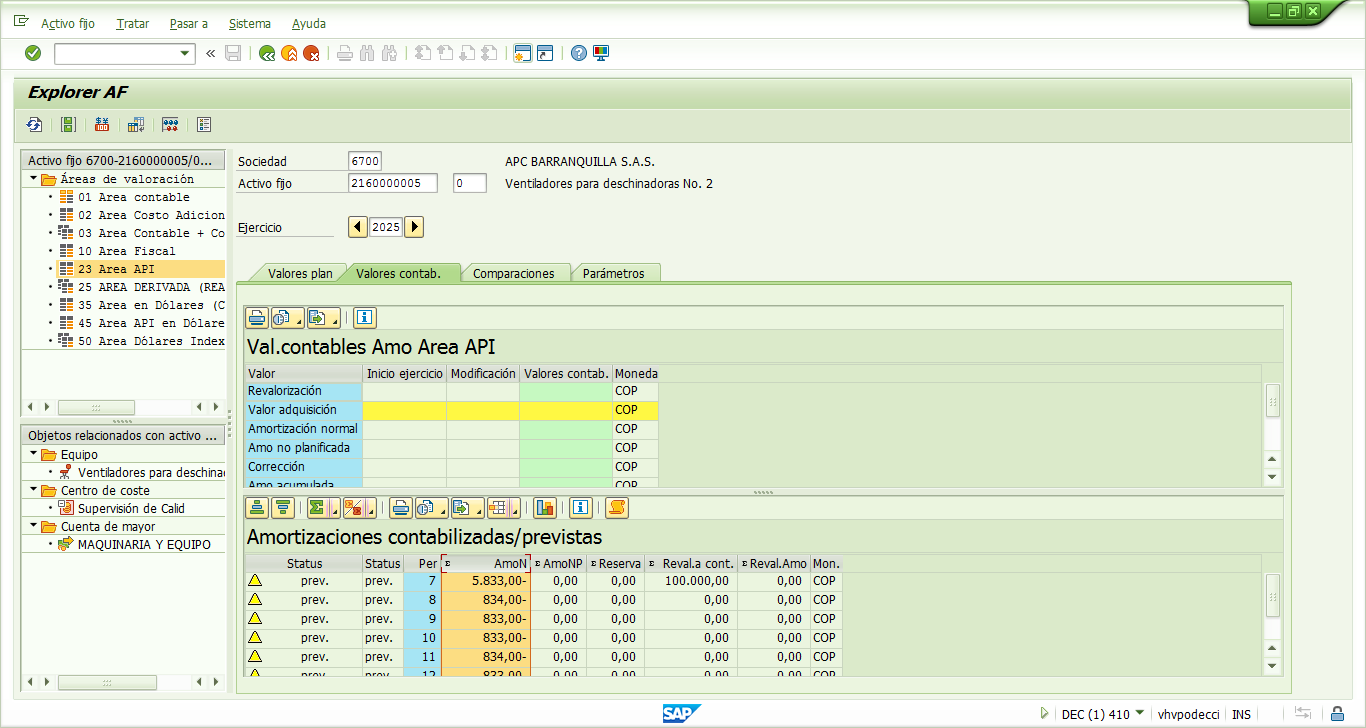This screenshot has width=1366, height=728.
Task: Select 10 Area Fiscal in tree
Action: (126, 251)
